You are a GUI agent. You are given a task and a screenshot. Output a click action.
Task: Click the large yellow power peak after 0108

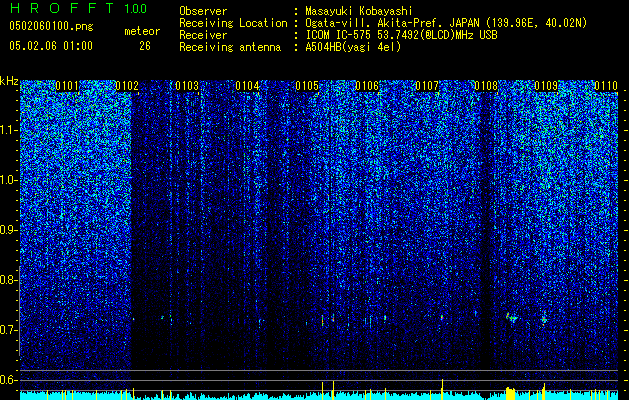pyautogui.click(x=510, y=393)
